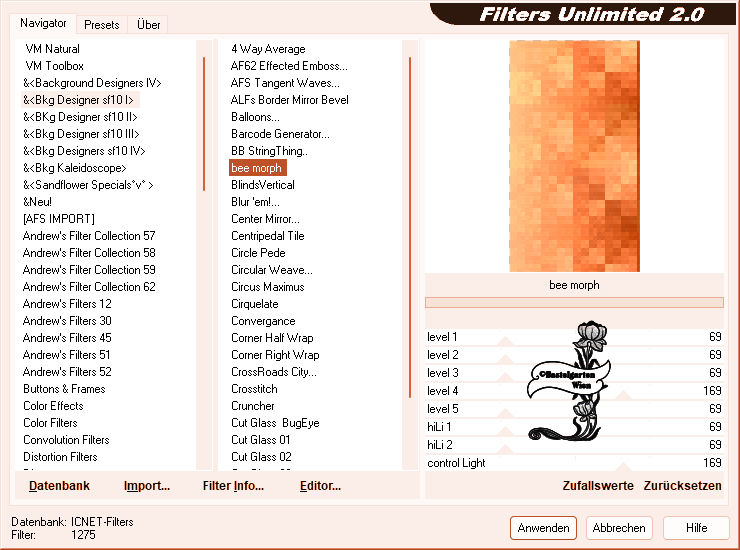
Task: Click the Anwenden button
Action: 543,528
